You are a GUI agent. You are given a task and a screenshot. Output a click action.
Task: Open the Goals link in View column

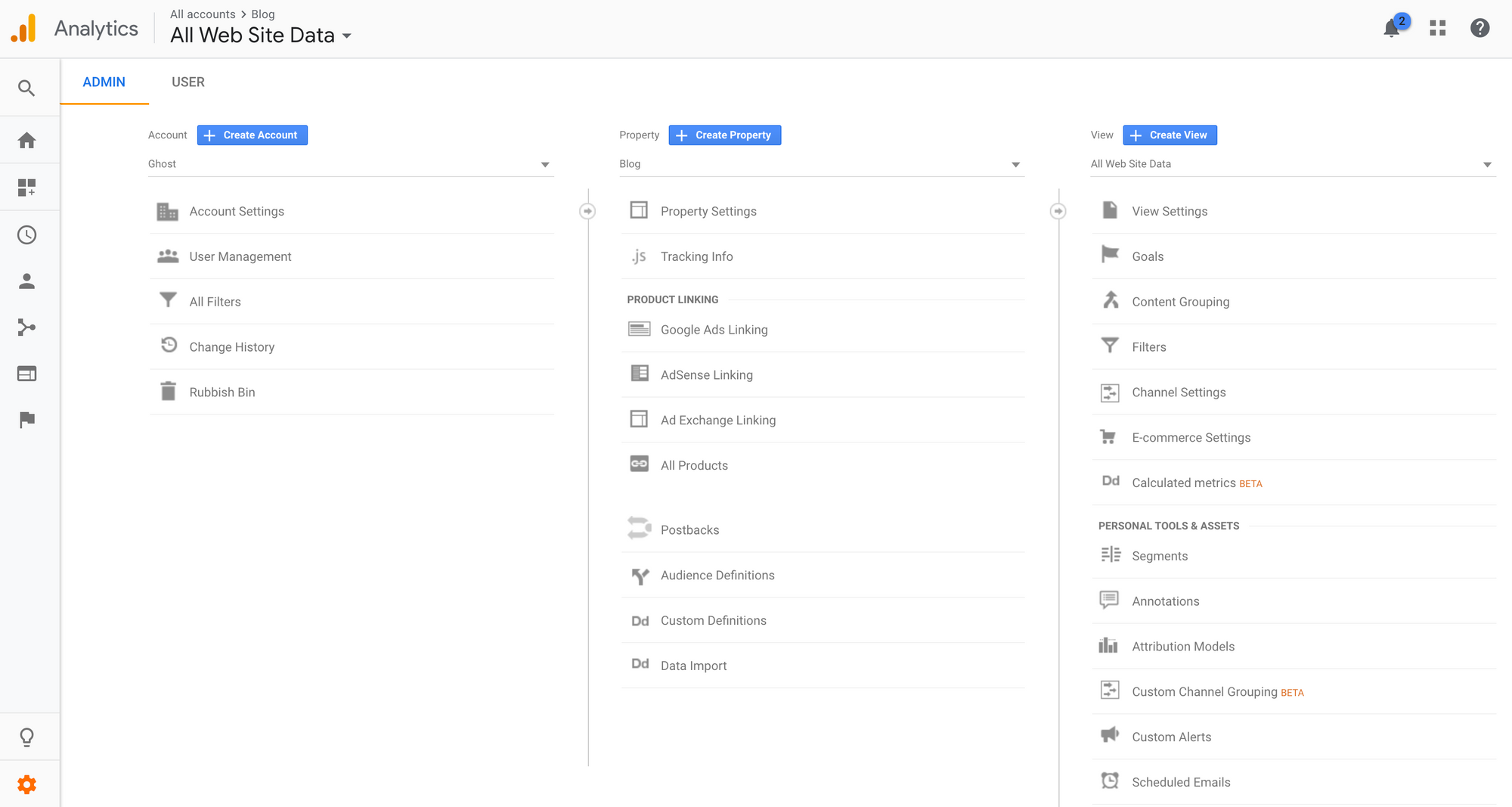coord(1147,257)
